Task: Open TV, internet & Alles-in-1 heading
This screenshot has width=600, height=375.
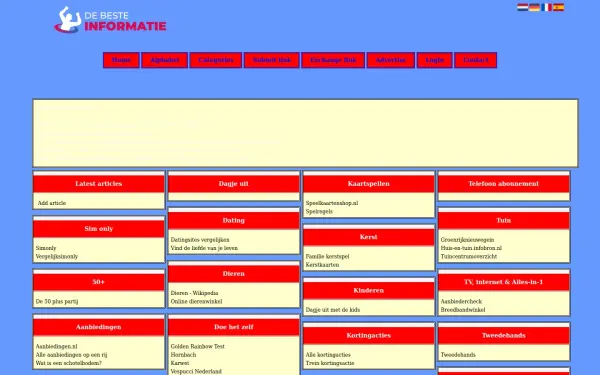Action: tap(504, 282)
